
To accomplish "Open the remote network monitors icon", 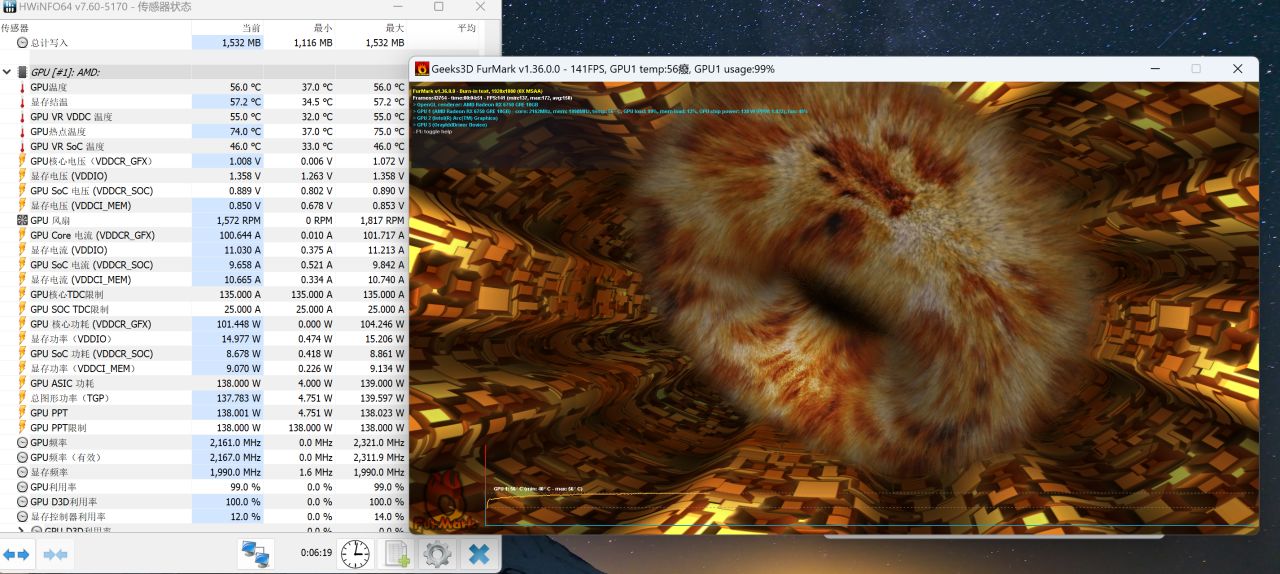I will pyautogui.click(x=256, y=553).
